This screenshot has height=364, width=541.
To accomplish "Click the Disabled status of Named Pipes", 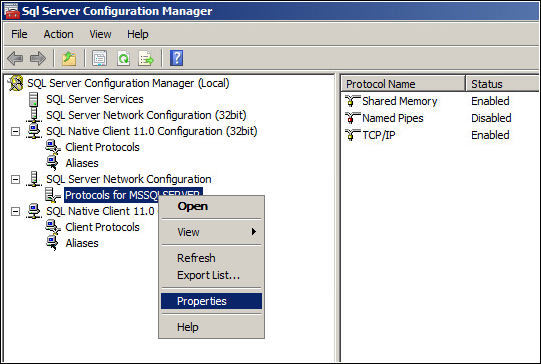I will coord(491,118).
